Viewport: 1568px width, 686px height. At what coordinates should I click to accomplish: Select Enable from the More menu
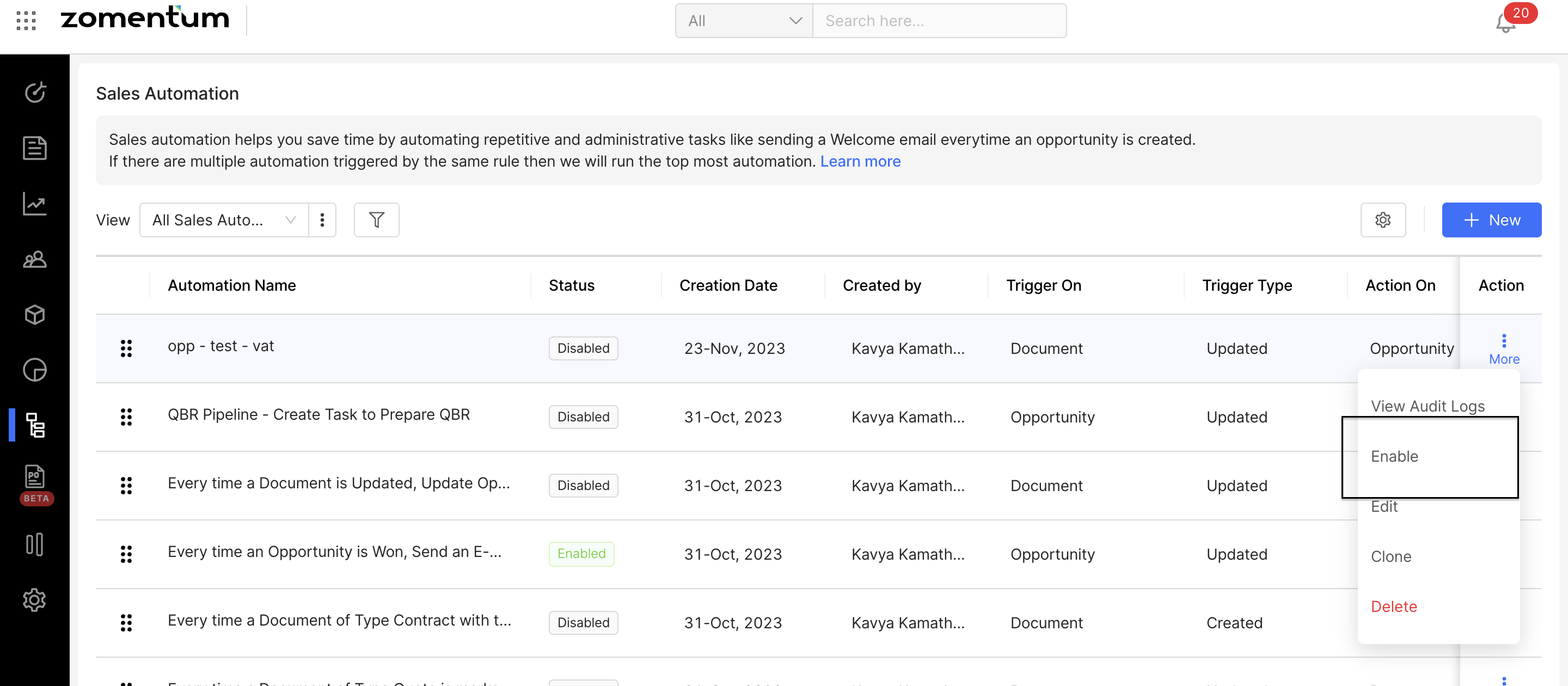1394,456
